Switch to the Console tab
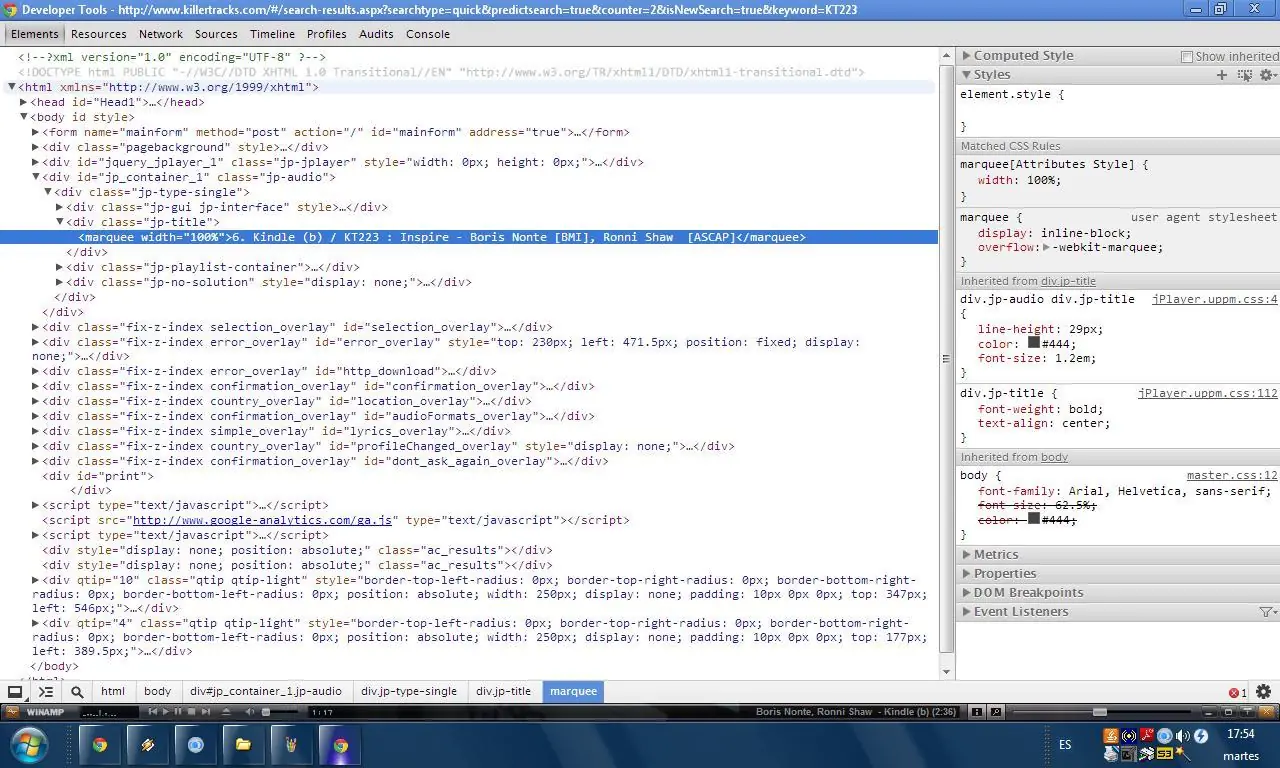 point(428,34)
